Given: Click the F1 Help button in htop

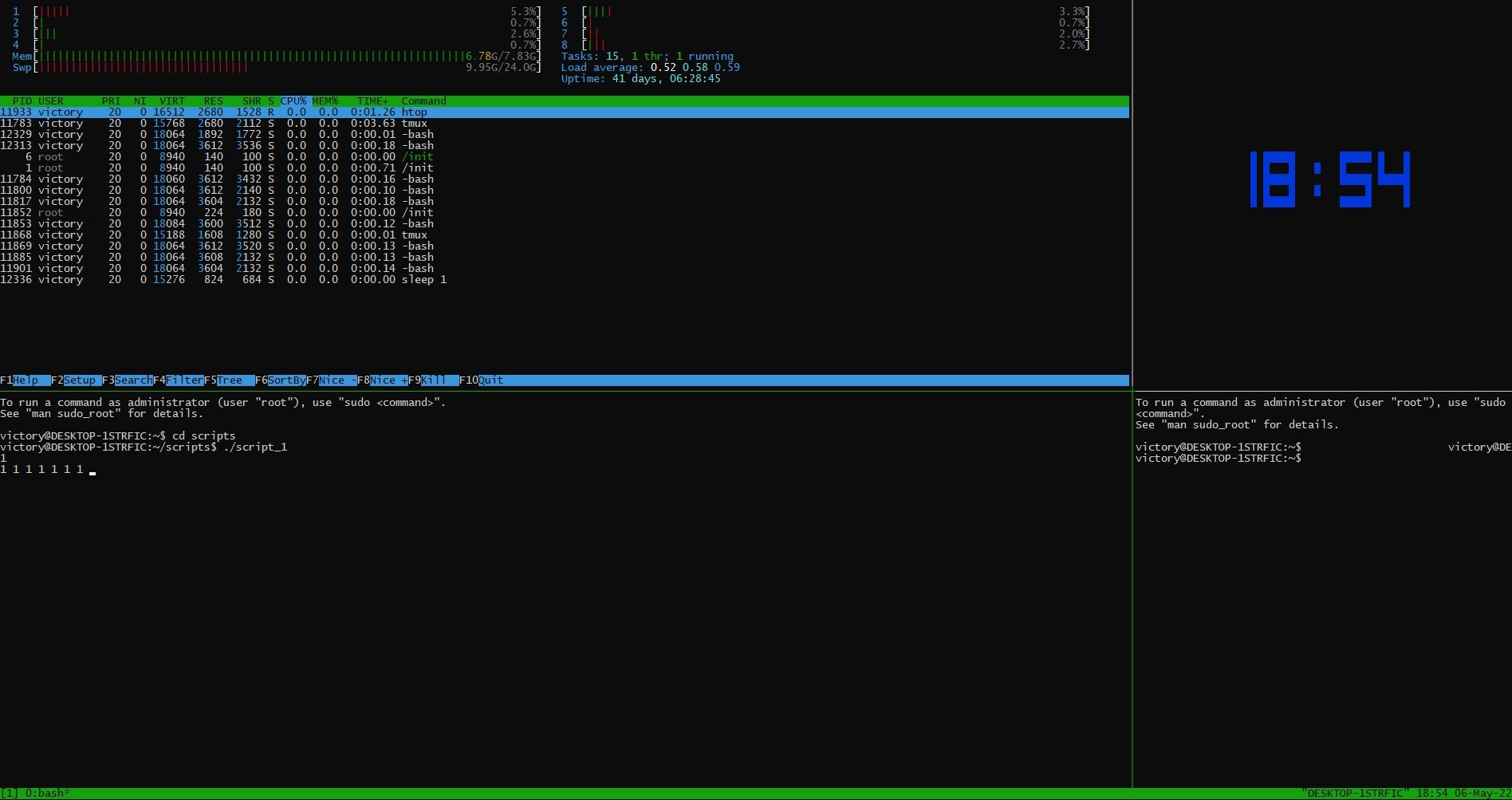Looking at the screenshot, I should (x=25, y=380).
